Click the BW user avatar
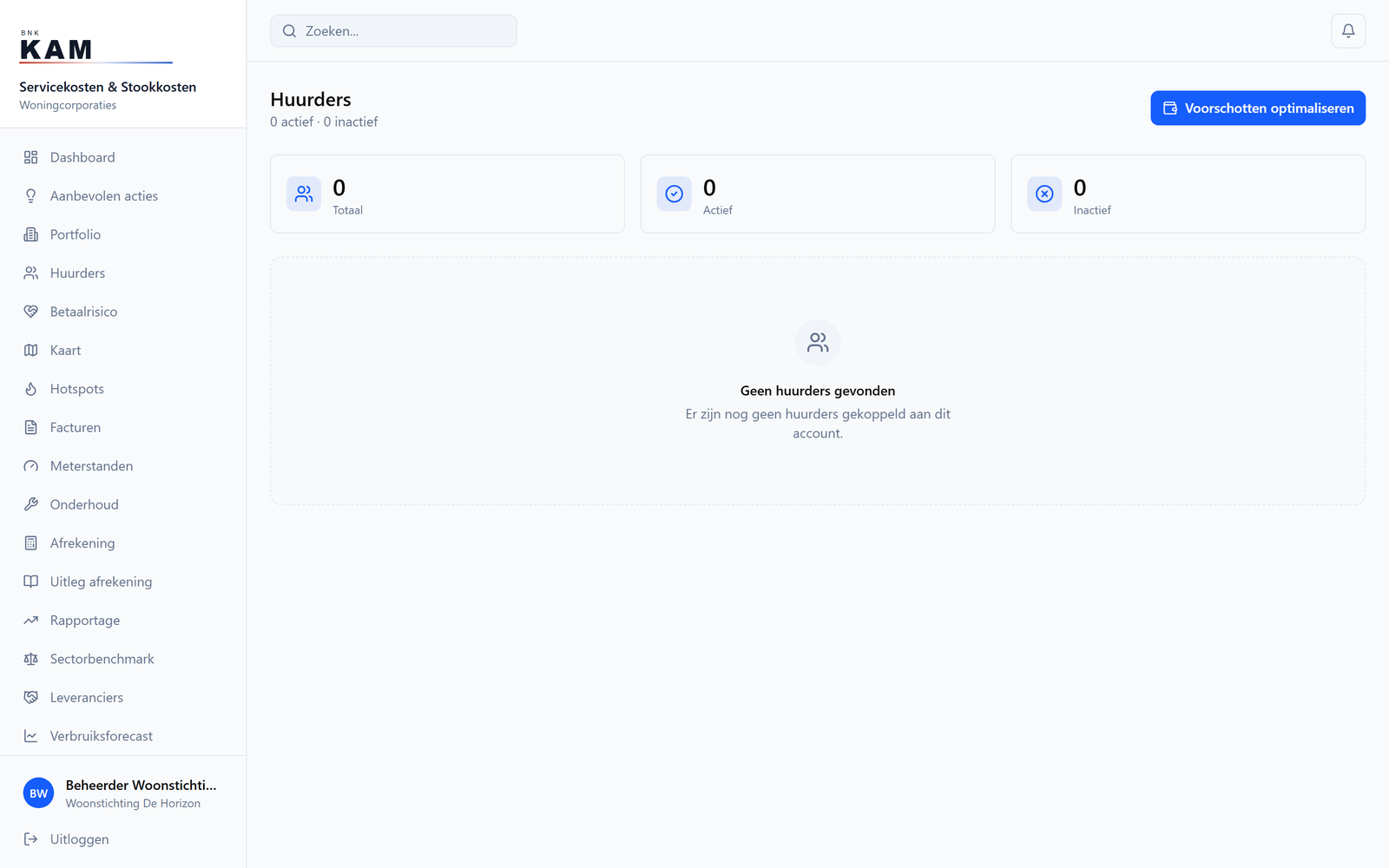1389x868 pixels. coord(38,793)
